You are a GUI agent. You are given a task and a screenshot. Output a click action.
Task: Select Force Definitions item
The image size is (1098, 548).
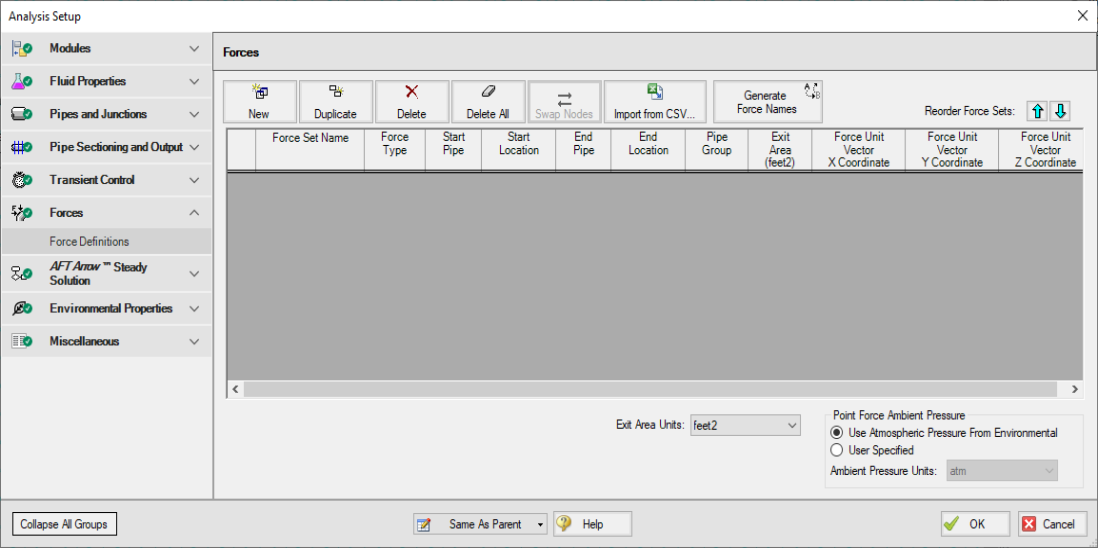(x=89, y=241)
